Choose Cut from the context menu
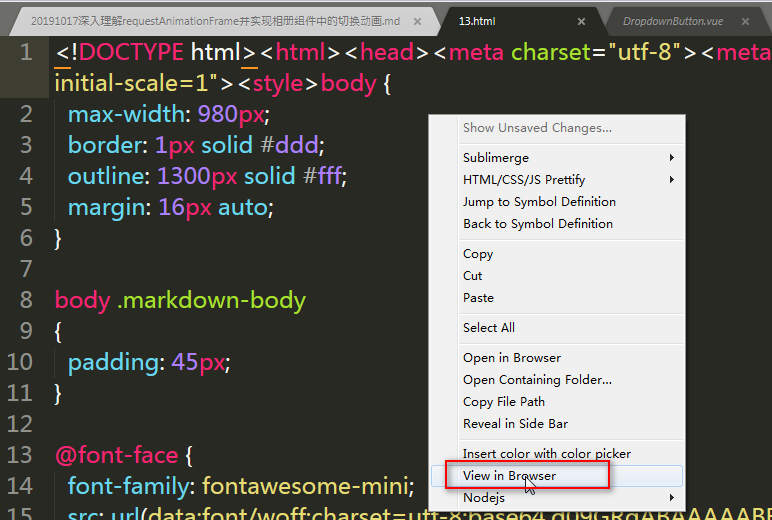 [x=473, y=276]
